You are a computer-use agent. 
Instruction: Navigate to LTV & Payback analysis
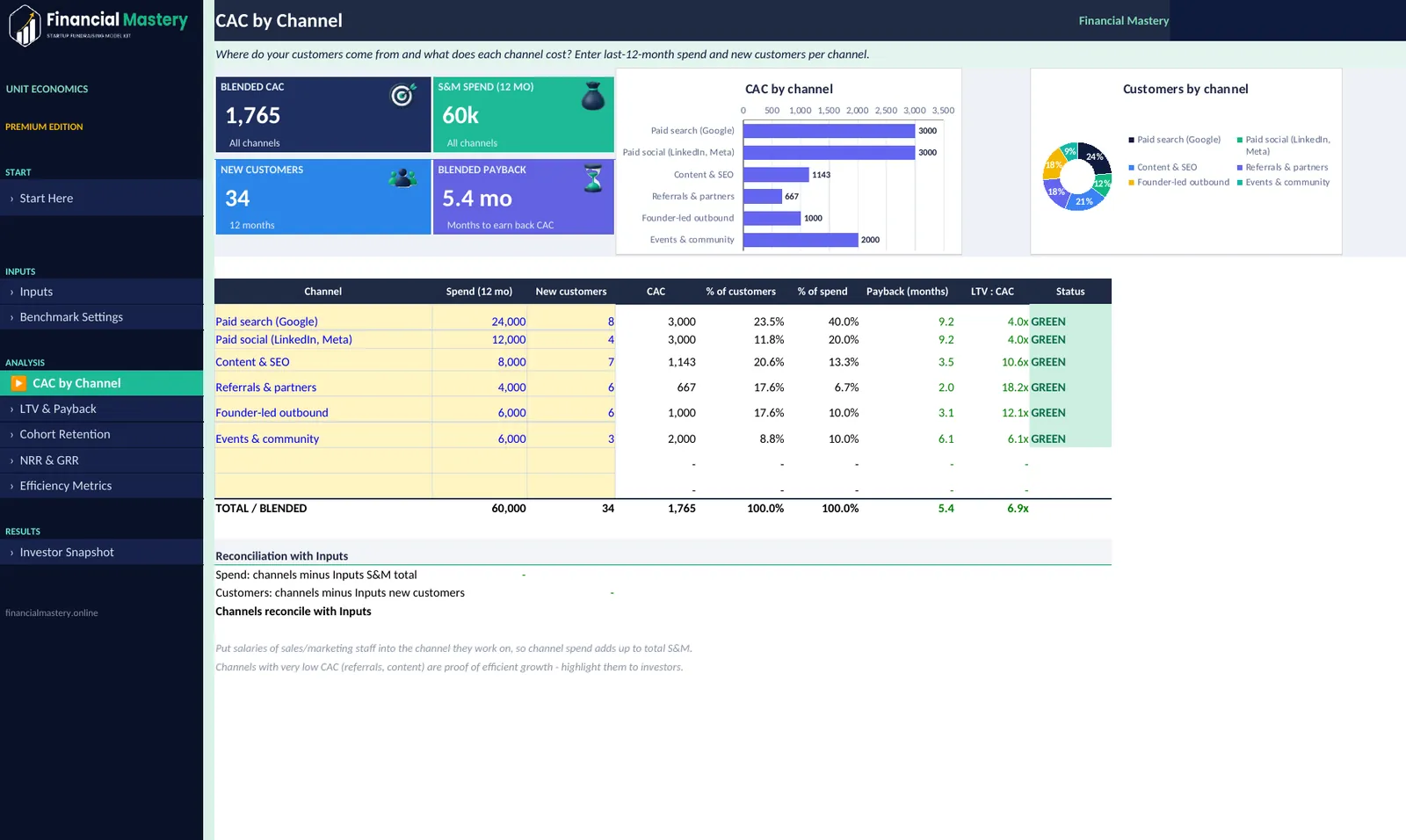102,409
